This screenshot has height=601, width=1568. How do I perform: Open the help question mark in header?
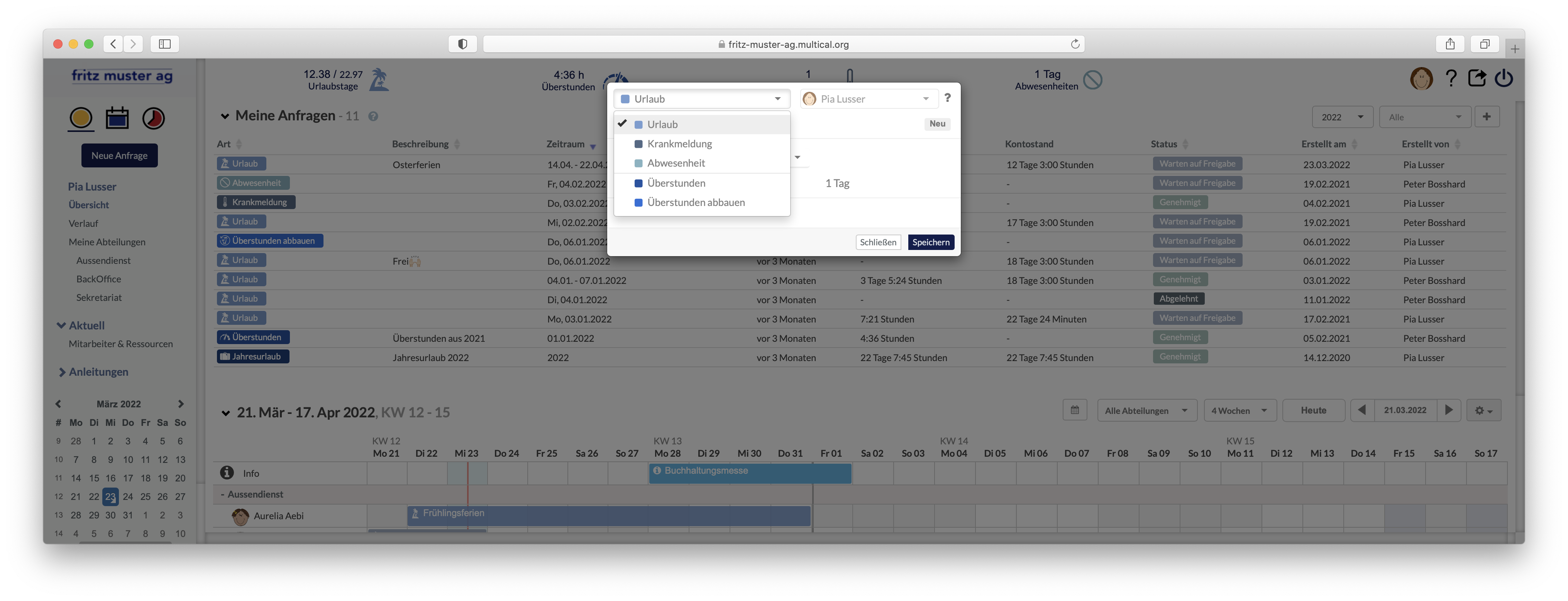tap(1451, 78)
